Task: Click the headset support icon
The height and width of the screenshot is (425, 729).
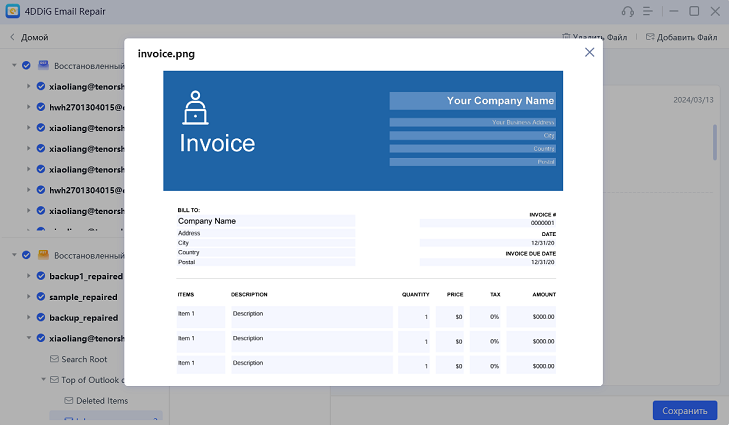Action: click(x=628, y=11)
